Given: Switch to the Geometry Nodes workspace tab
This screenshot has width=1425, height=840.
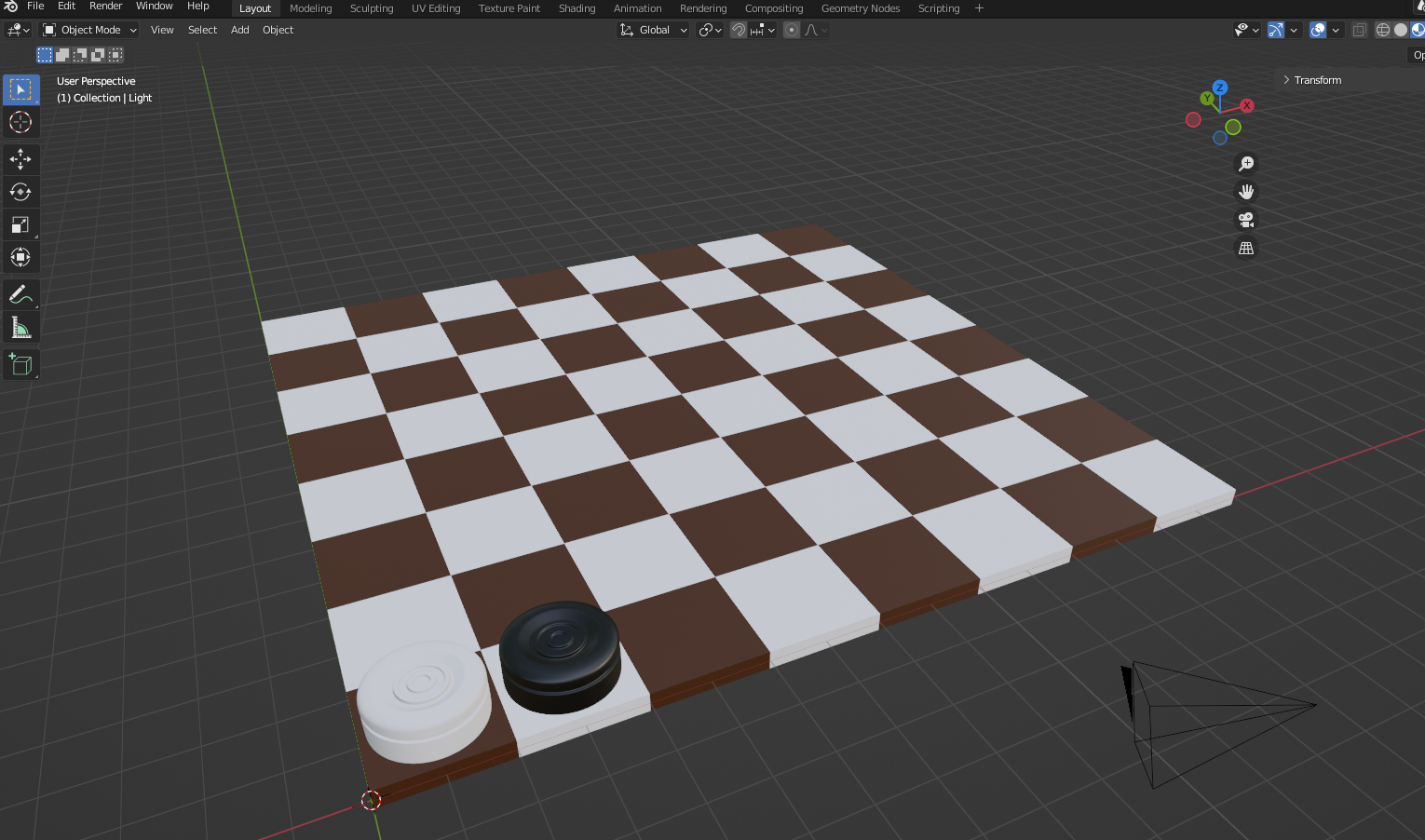Looking at the screenshot, I should point(861,8).
